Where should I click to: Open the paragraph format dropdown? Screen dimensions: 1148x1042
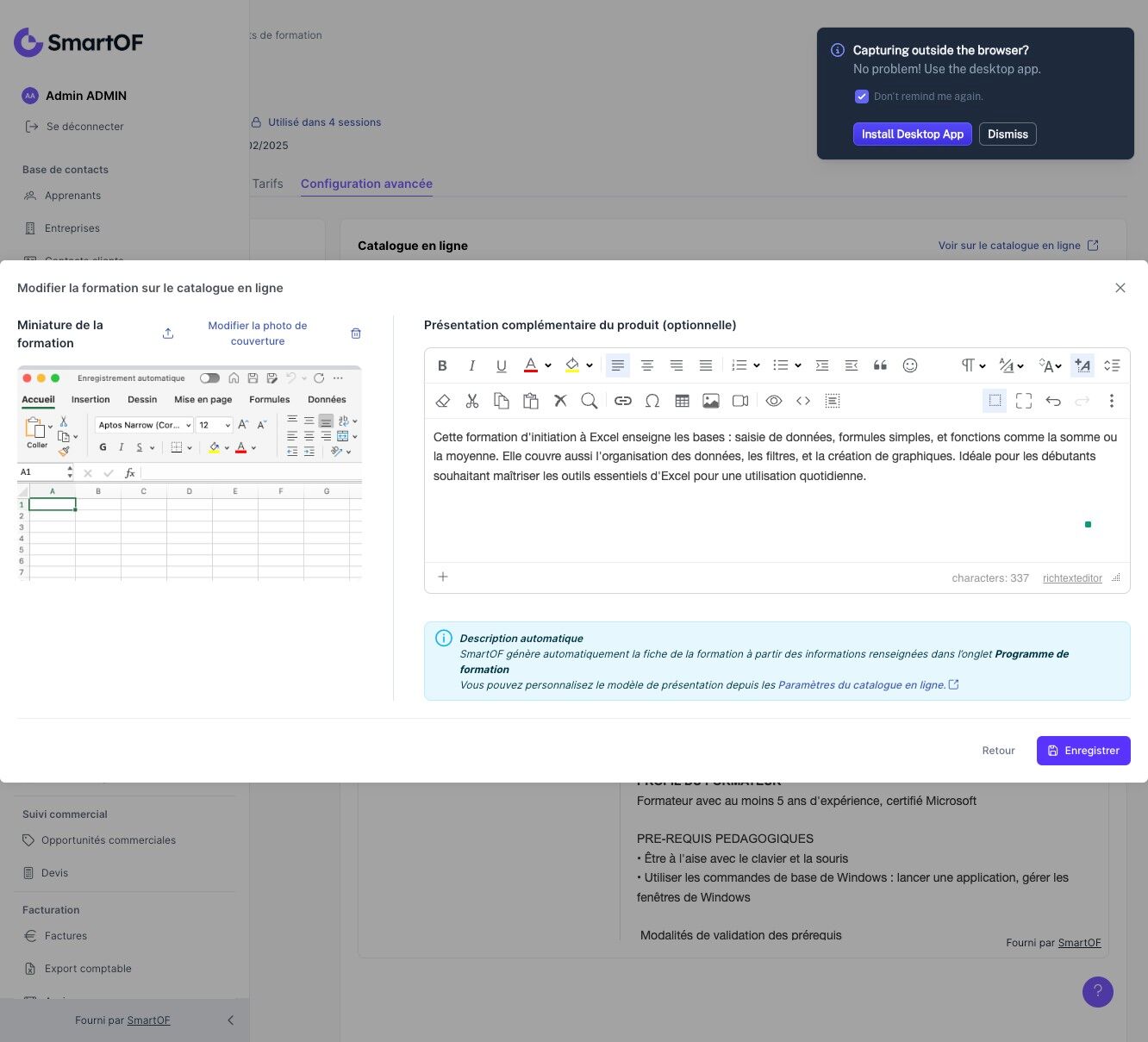click(x=973, y=365)
